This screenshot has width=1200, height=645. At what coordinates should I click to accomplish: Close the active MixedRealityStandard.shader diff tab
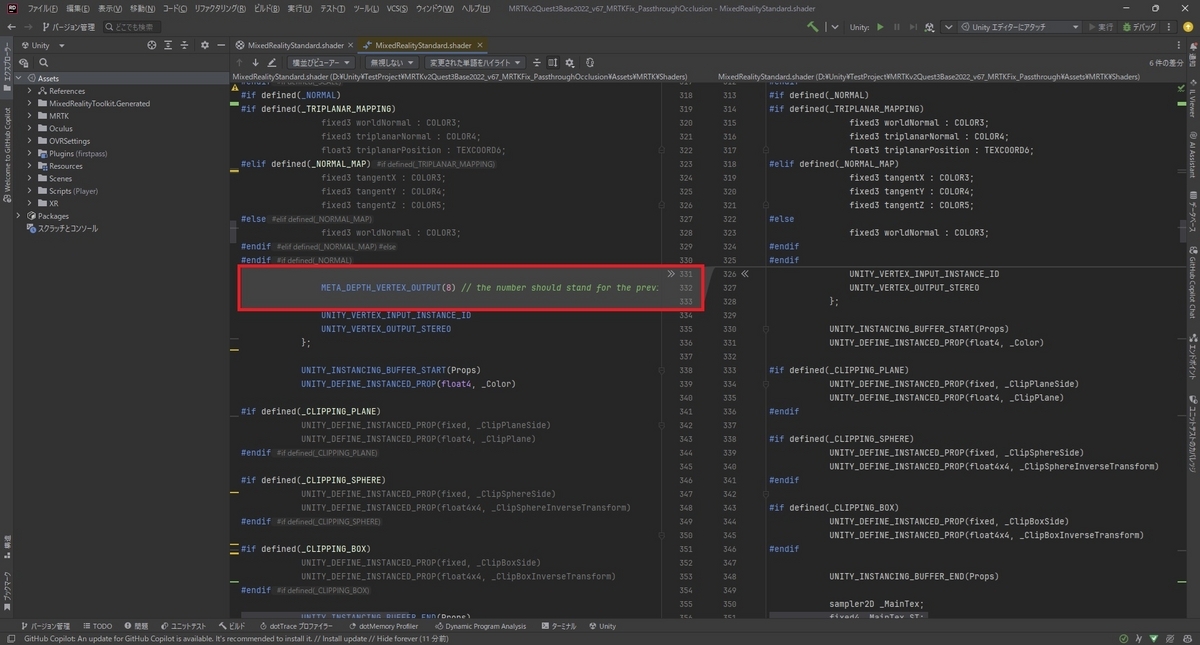(480, 45)
